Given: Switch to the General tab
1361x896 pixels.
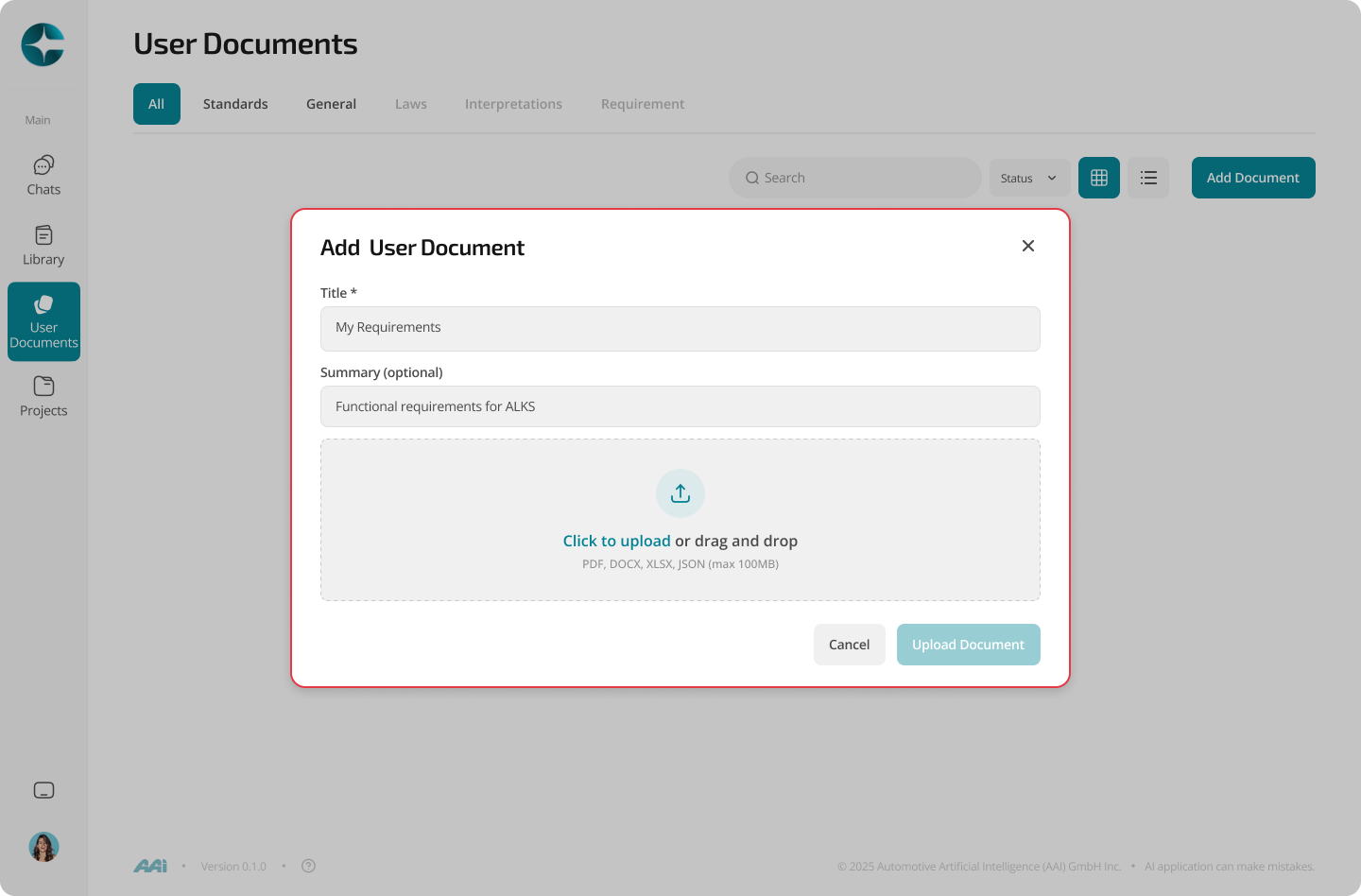Looking at the screenshot, I should click(x=331, y=104).
